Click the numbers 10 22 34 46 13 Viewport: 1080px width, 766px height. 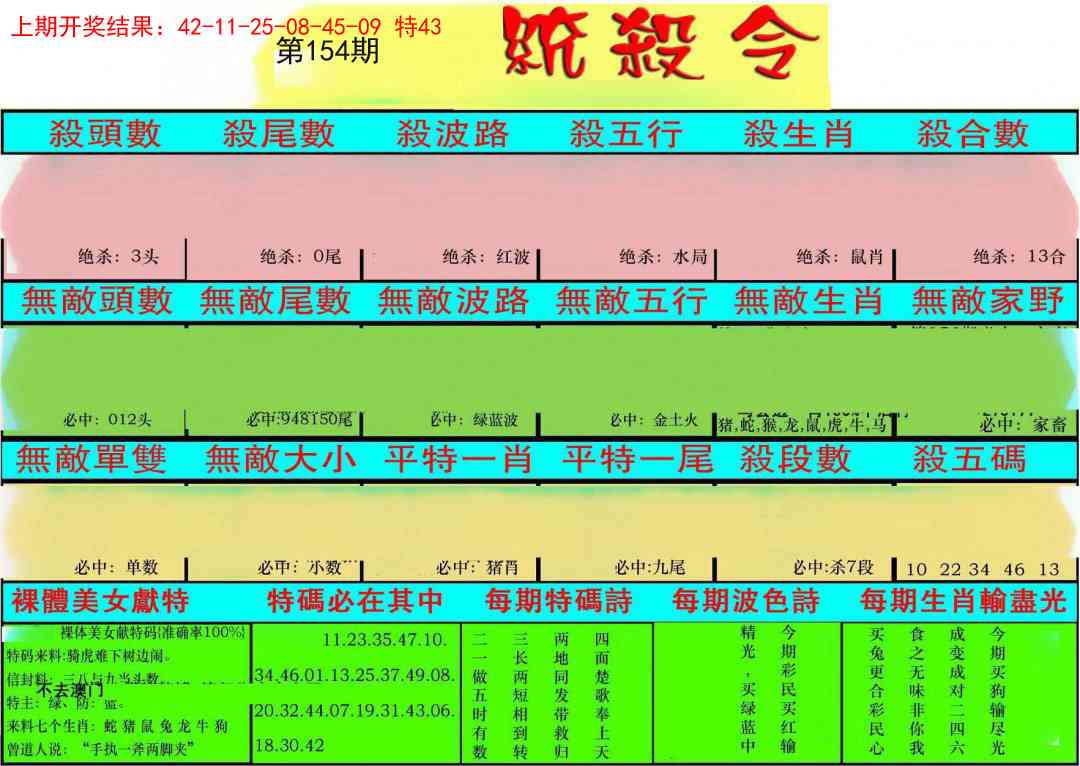point(982,569)
